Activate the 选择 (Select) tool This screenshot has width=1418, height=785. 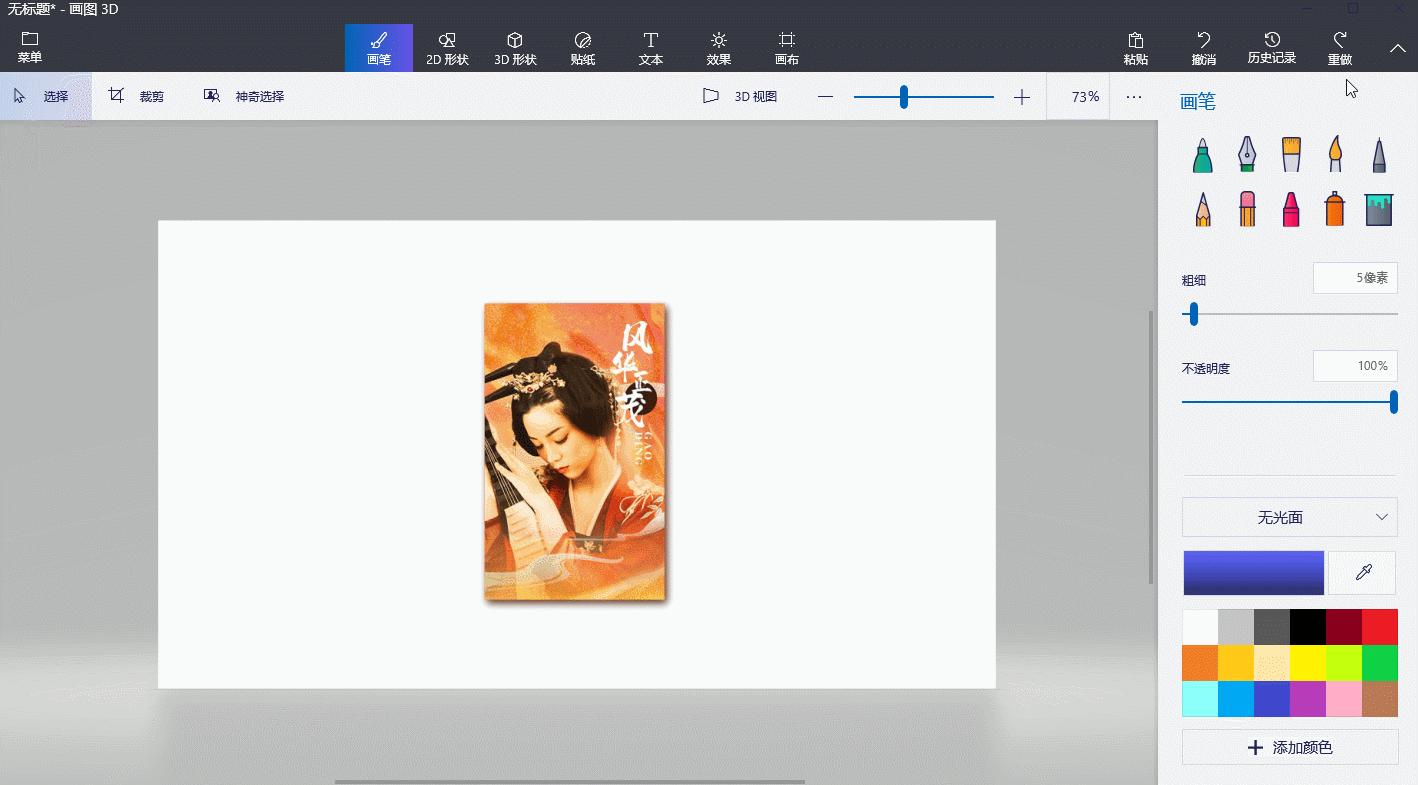pyautogui.click(x=46, y=97)
